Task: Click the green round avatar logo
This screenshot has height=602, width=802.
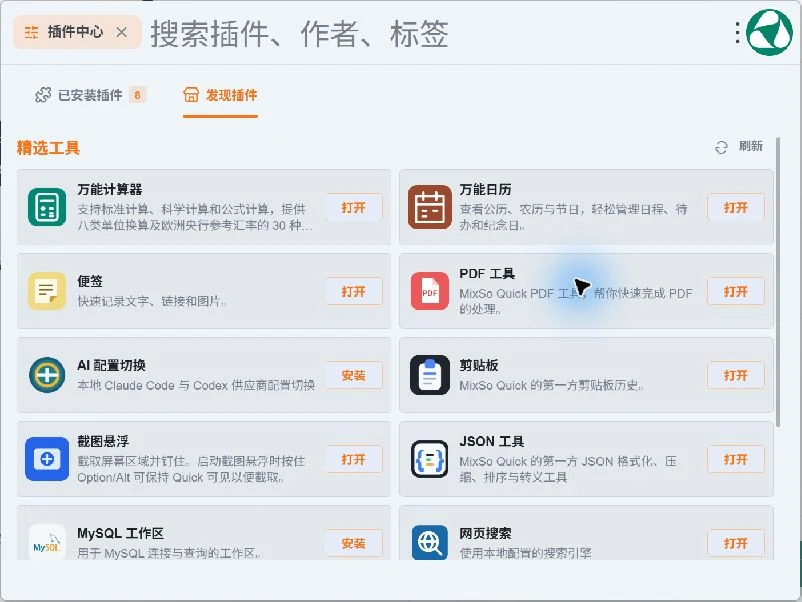Action: [x=769, y=32]
